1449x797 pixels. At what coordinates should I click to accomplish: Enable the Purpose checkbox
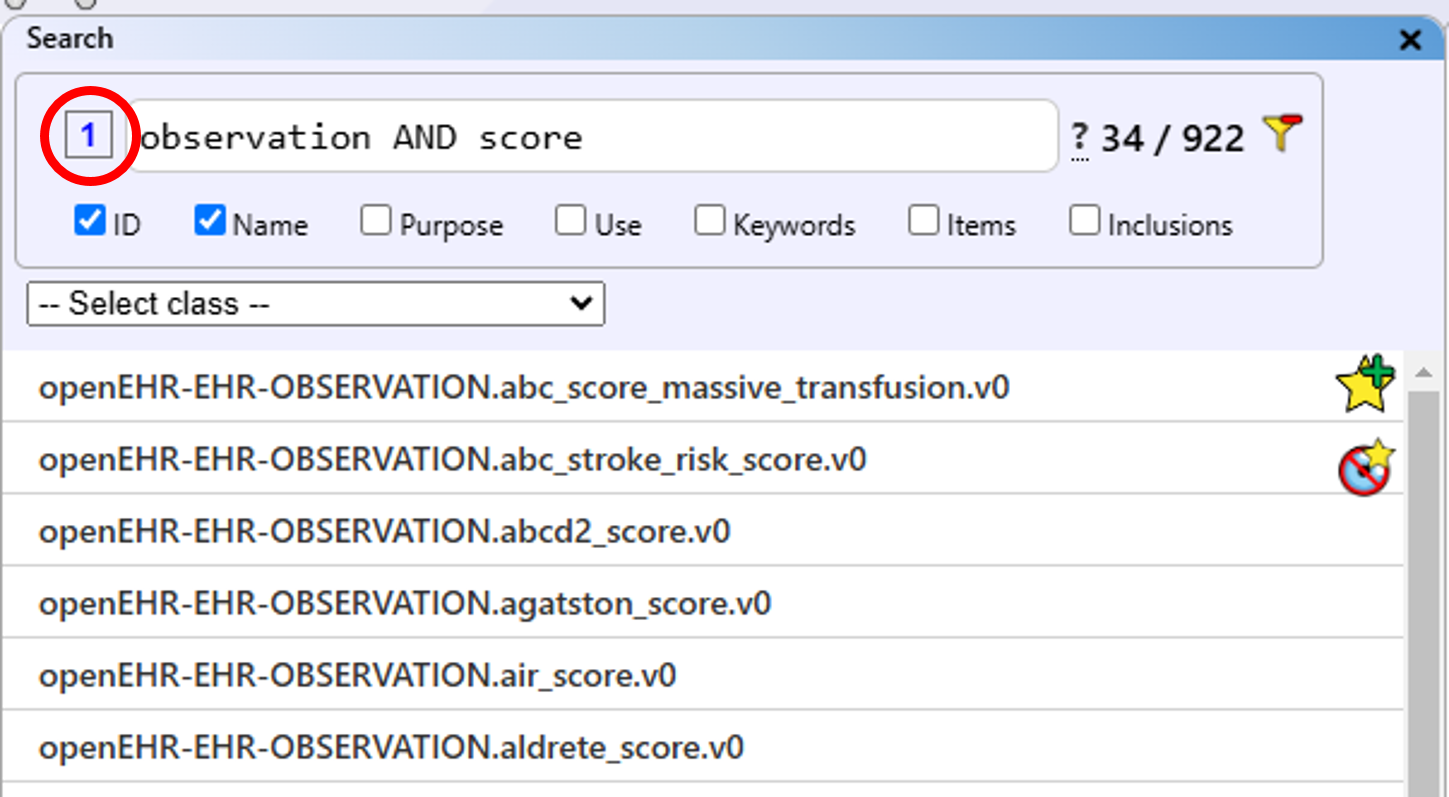(376, 221)
